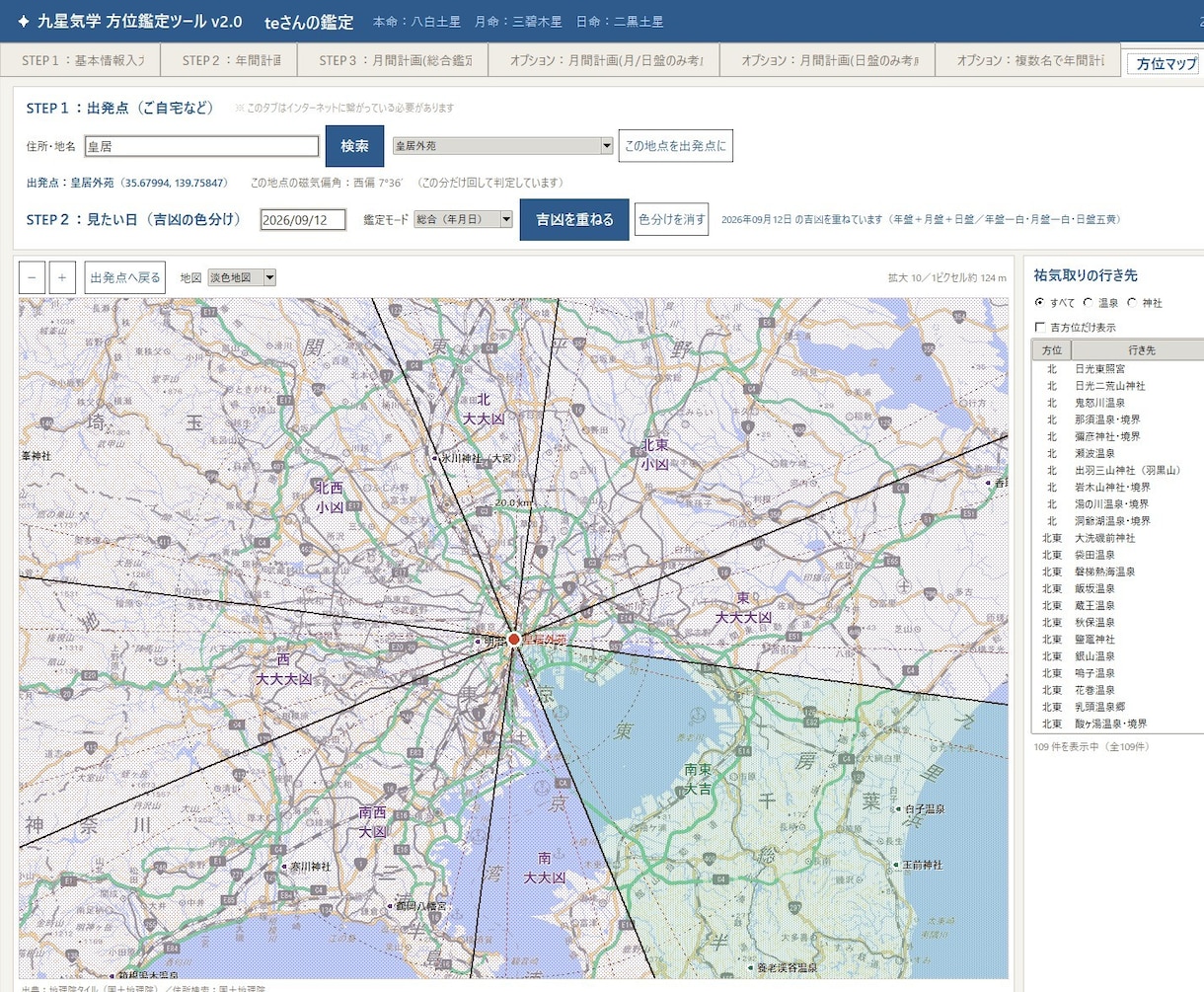Click the 明治 shrine map marker
Image resolution: width=1204 pixels, height=992 pixels.
click(x=479, y=641)
